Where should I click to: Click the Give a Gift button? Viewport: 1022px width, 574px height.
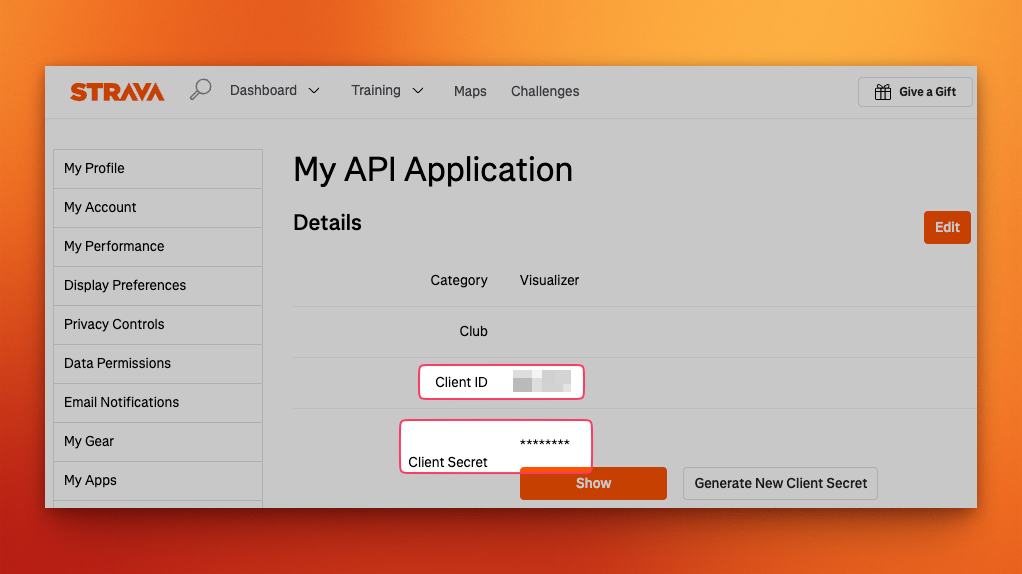(915, 92)
